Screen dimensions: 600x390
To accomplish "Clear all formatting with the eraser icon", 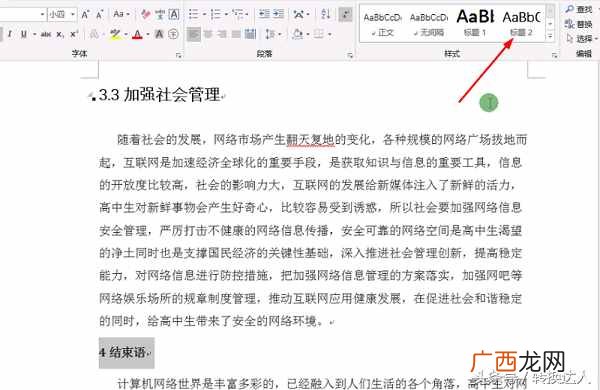I will coord(145,15).
